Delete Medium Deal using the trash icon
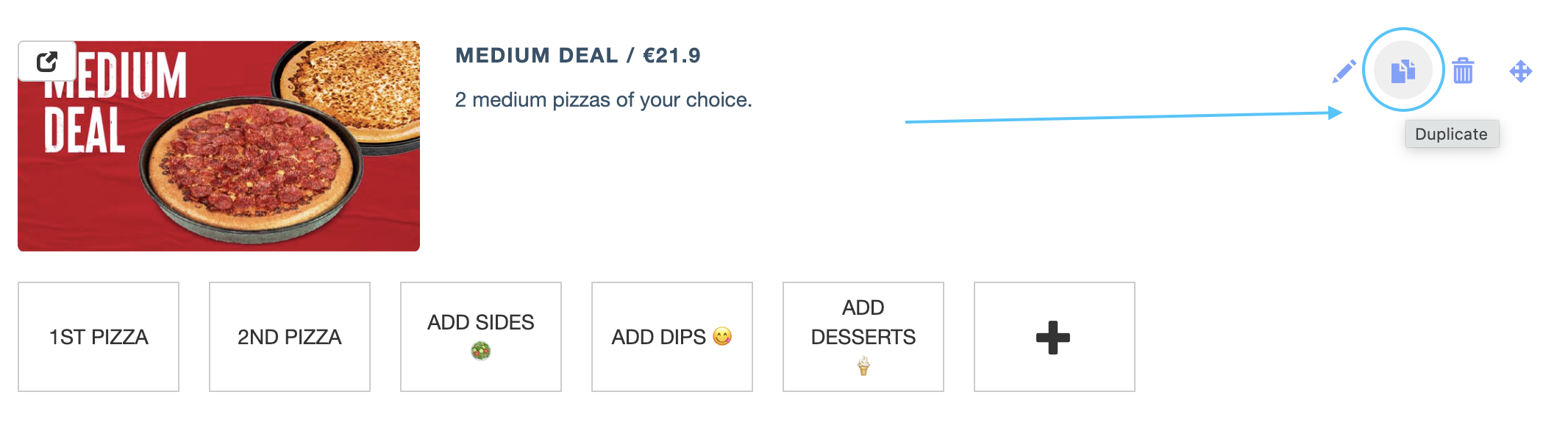Screen dimensions: 1568x431 coord(1463,71)
